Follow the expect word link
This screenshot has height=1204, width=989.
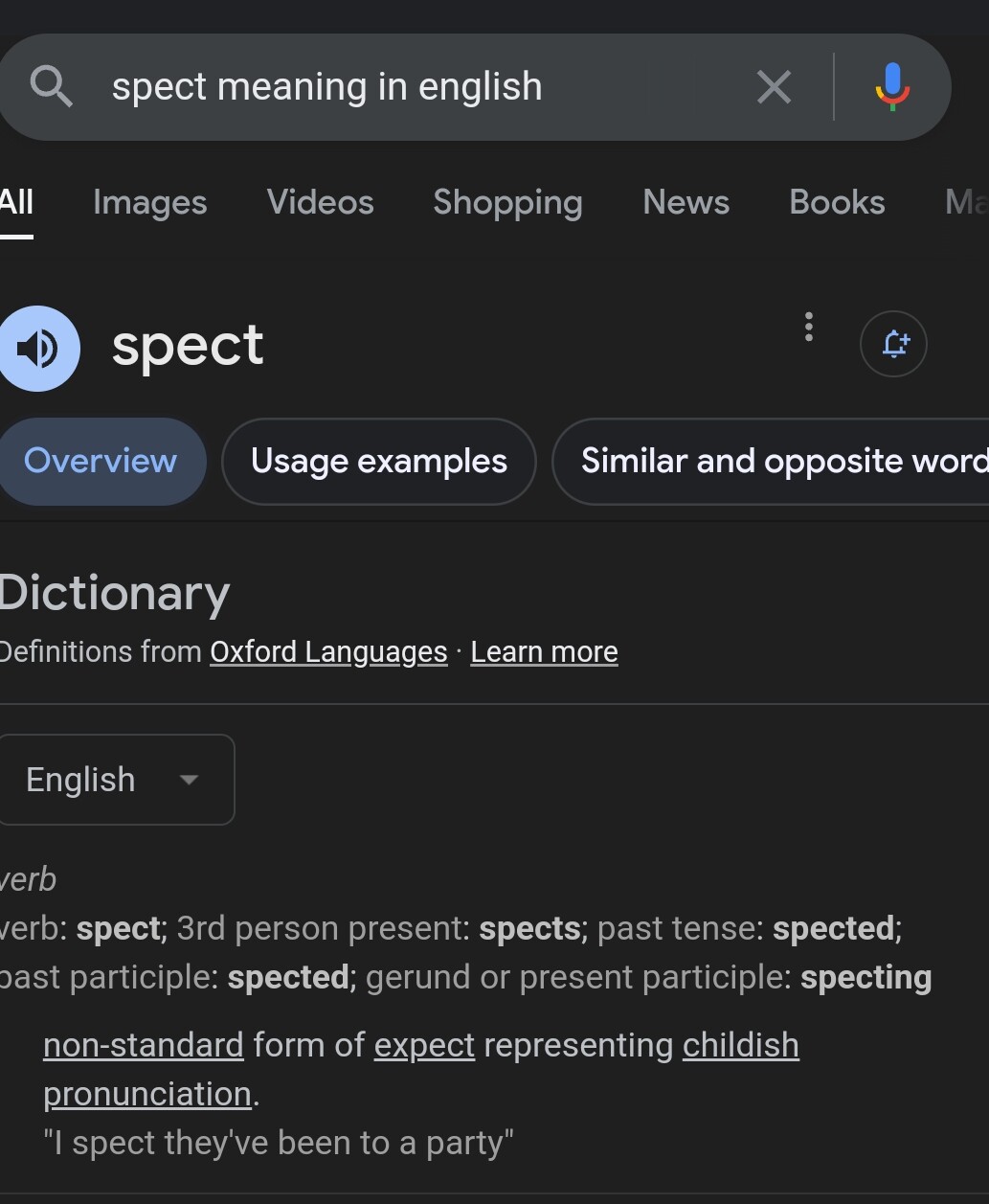click(x=424, y=1045)
